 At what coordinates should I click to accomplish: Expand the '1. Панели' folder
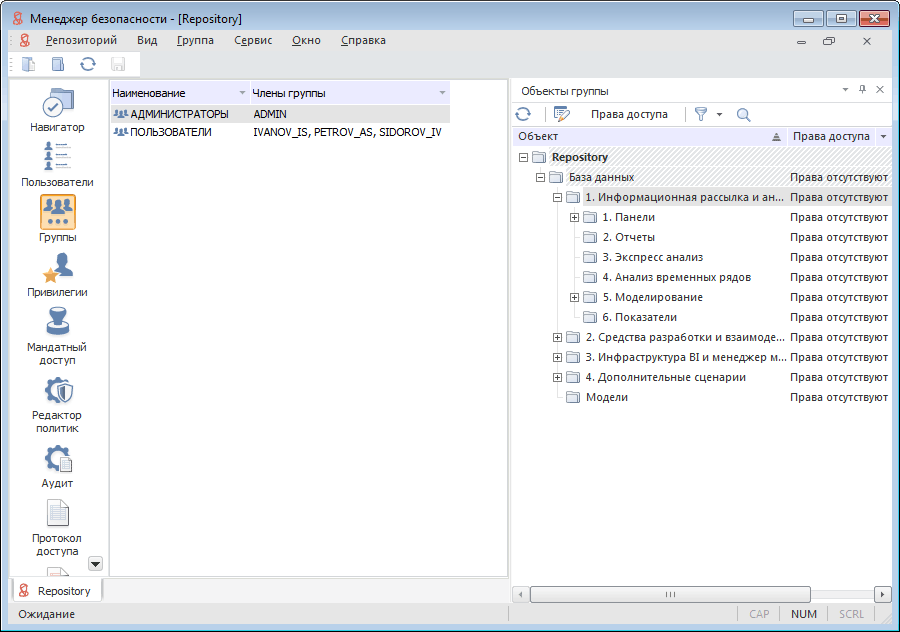pyautogui.click(x=574, y=217)
